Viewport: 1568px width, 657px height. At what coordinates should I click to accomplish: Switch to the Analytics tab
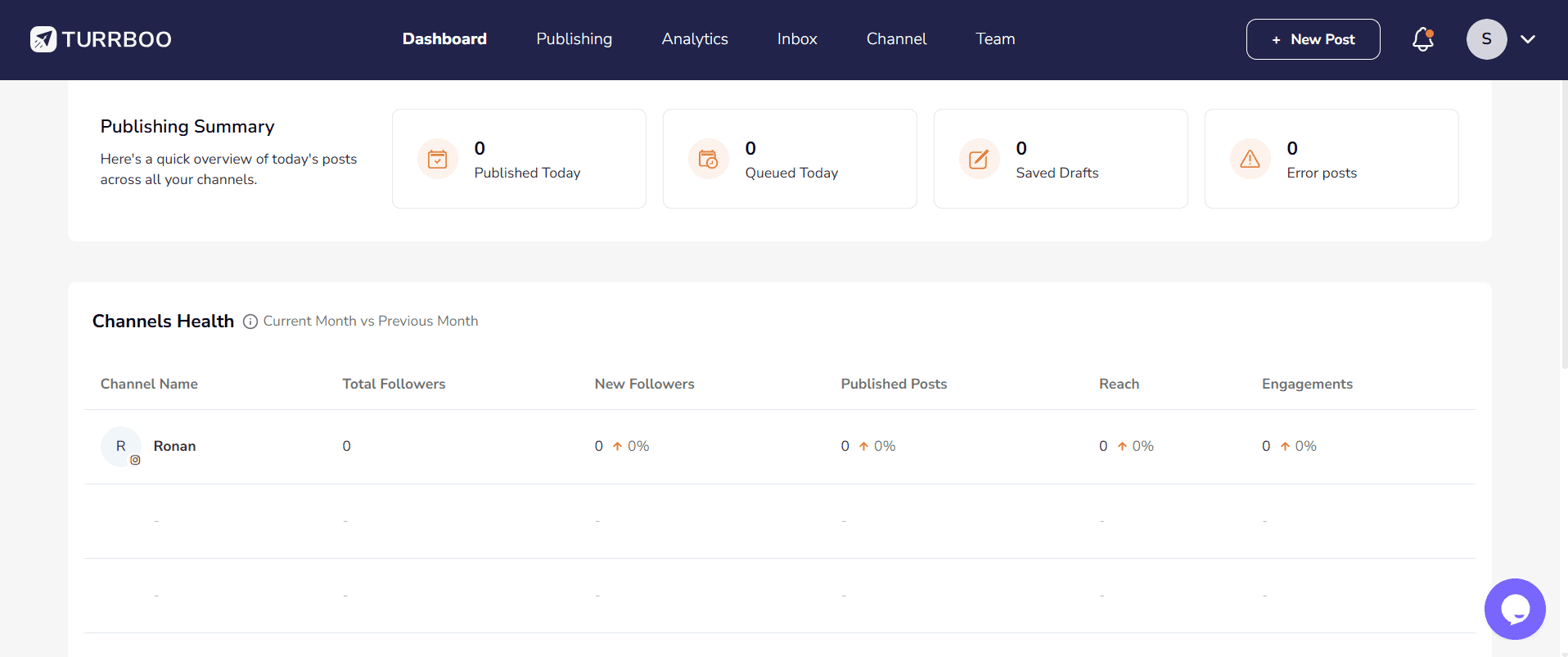(x=695, y=39)
